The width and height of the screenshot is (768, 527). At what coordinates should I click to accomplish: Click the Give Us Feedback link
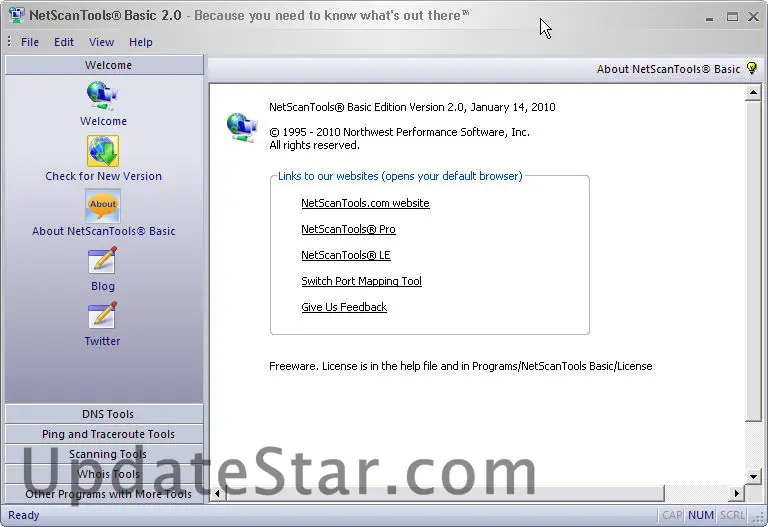click(x=344, y=307)
